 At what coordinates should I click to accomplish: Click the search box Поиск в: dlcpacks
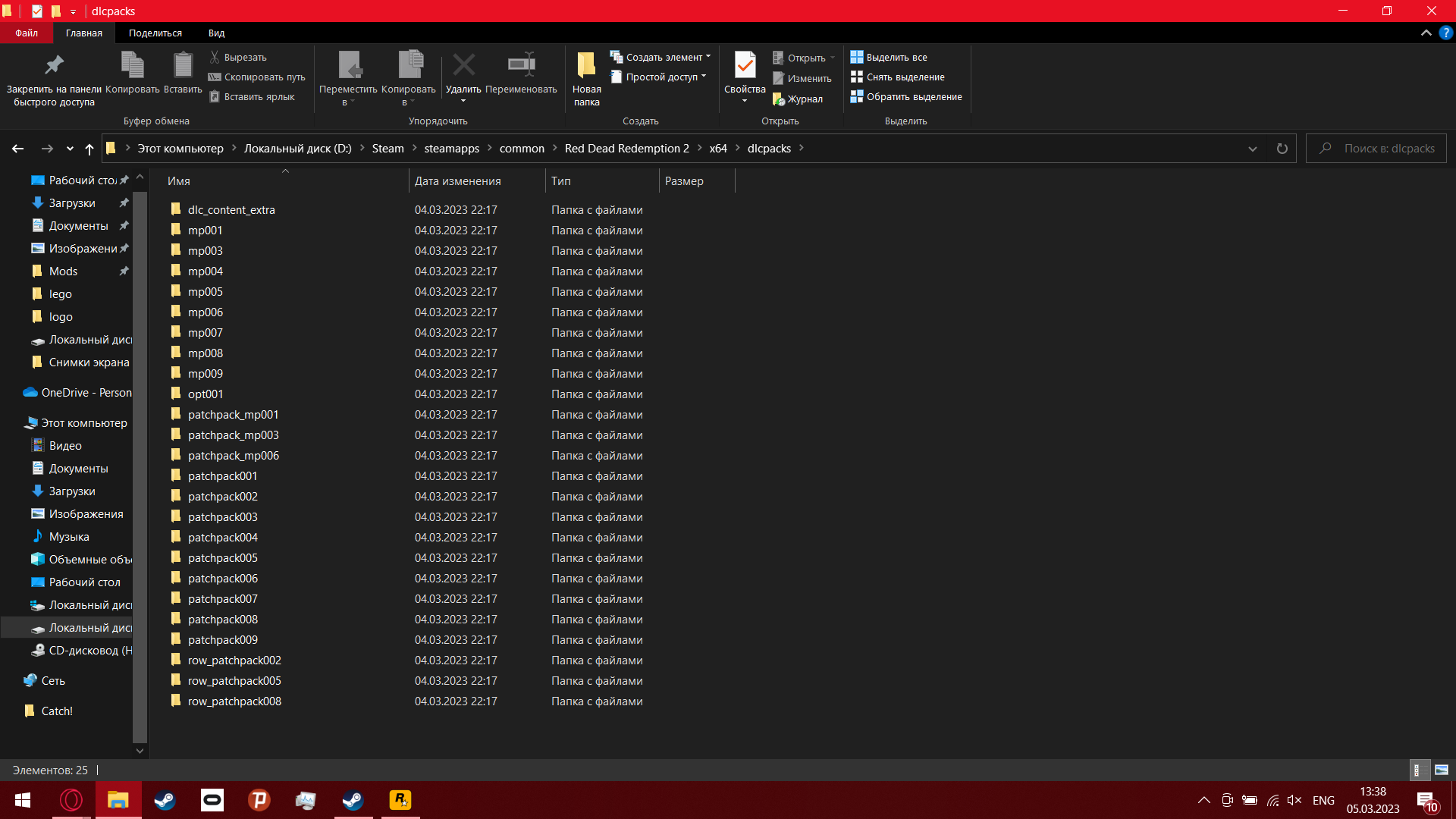tap(1376, 149)
